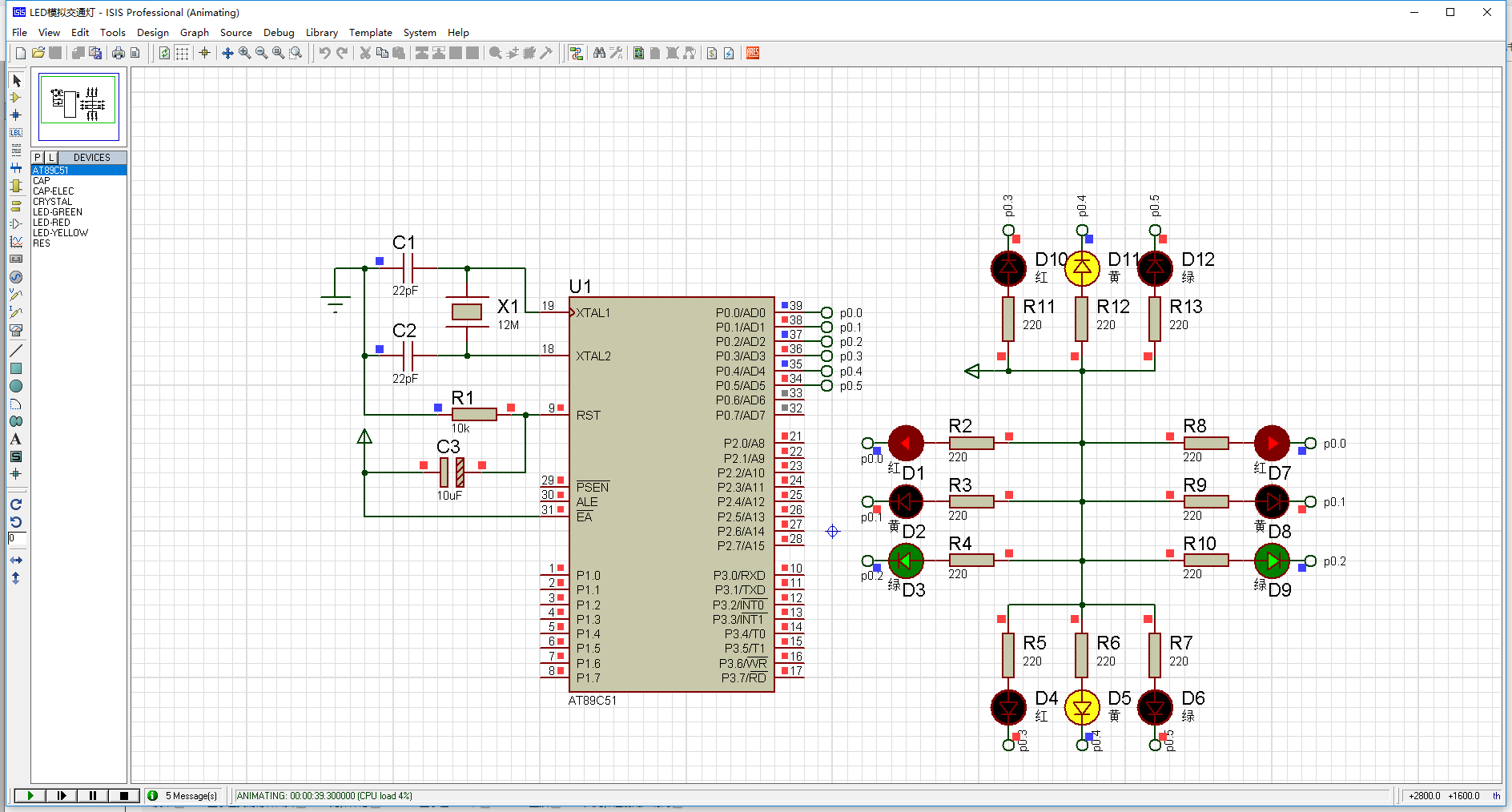Screen dimensions: 1512x812
Task: Open the Library menu
Action: (x=321, y=33)
